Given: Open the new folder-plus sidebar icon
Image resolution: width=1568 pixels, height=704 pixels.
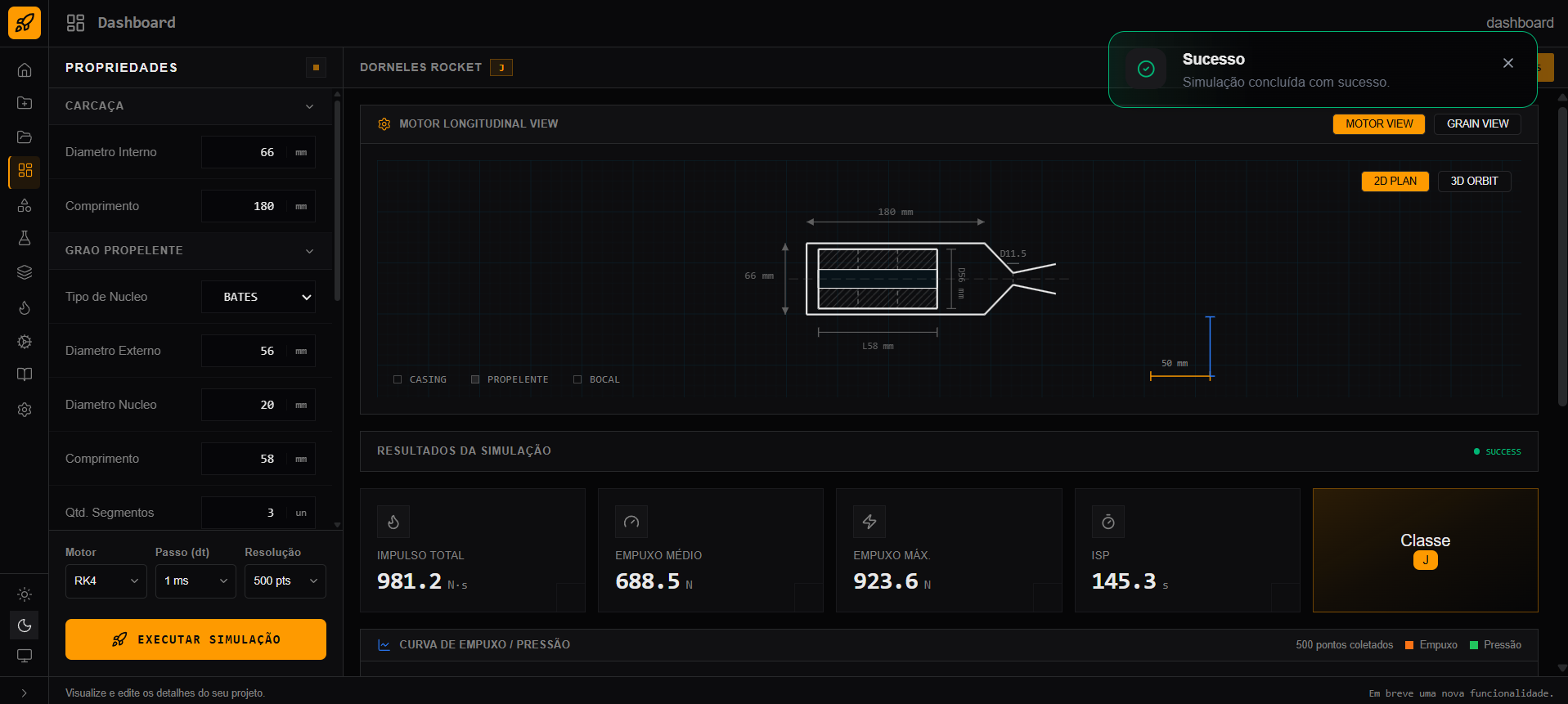Looking at the screenshot, I should pos(25,103).
